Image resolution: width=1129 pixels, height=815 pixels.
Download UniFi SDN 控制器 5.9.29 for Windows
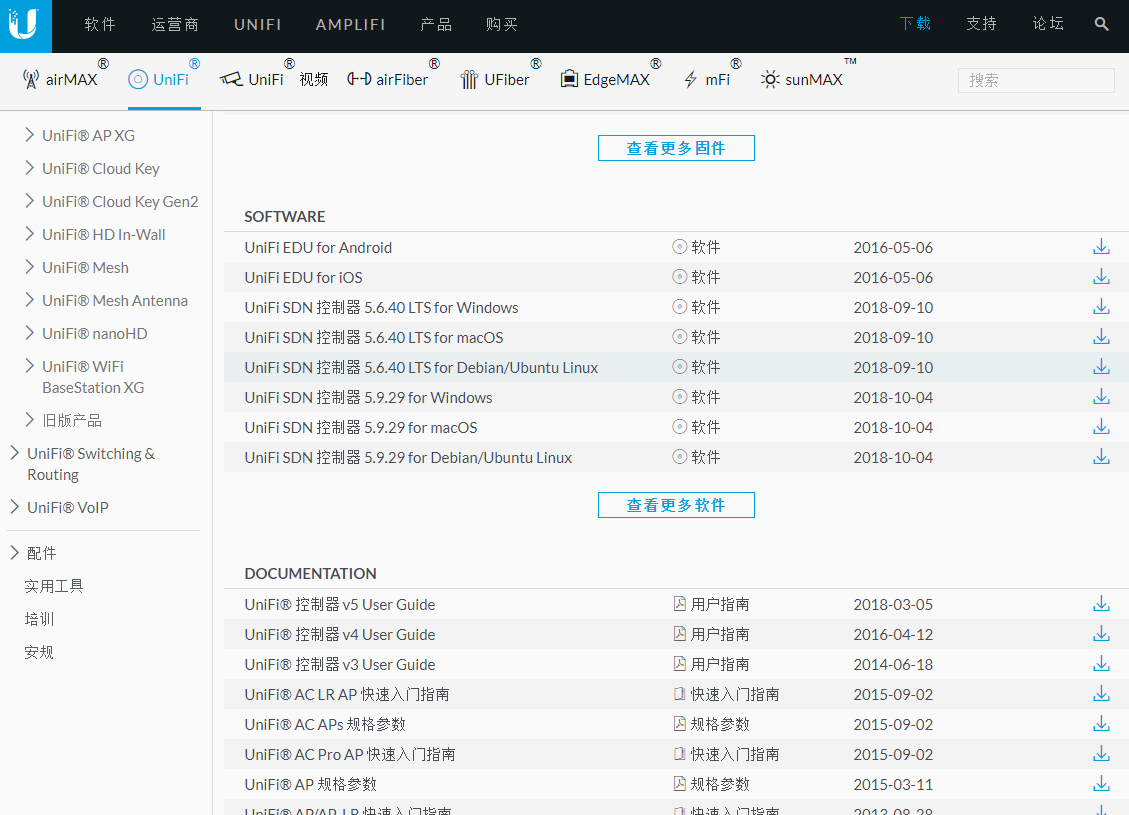coord(1101,396)
